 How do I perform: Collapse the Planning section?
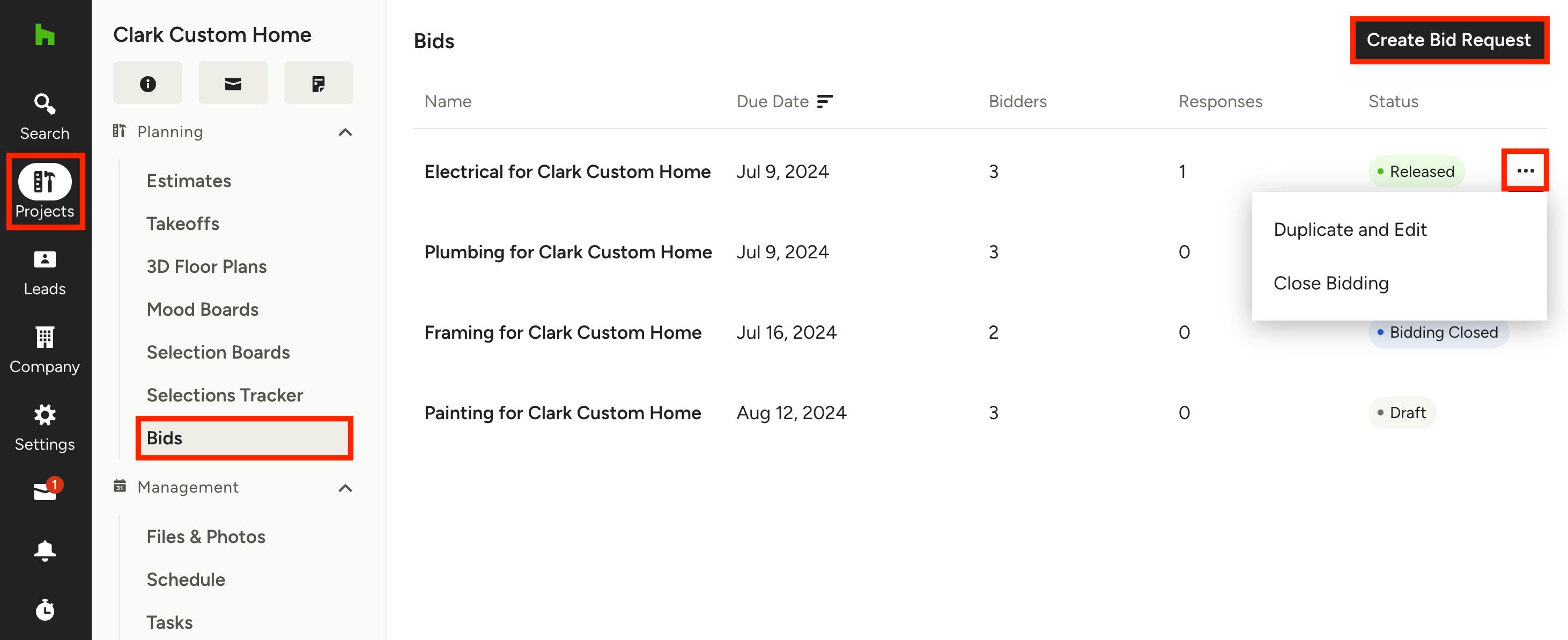point(345,132)
